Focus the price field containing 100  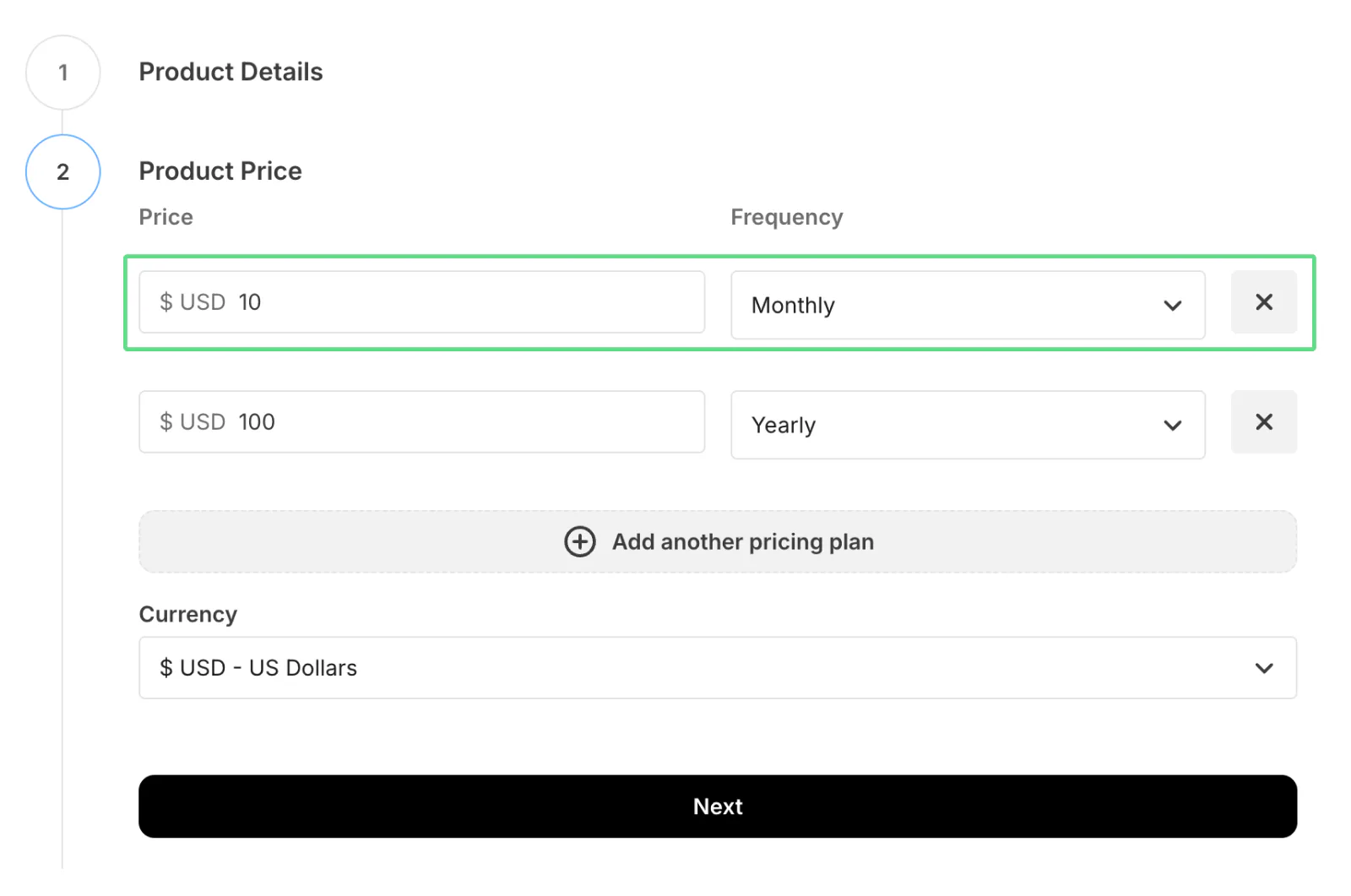point(464,422)
